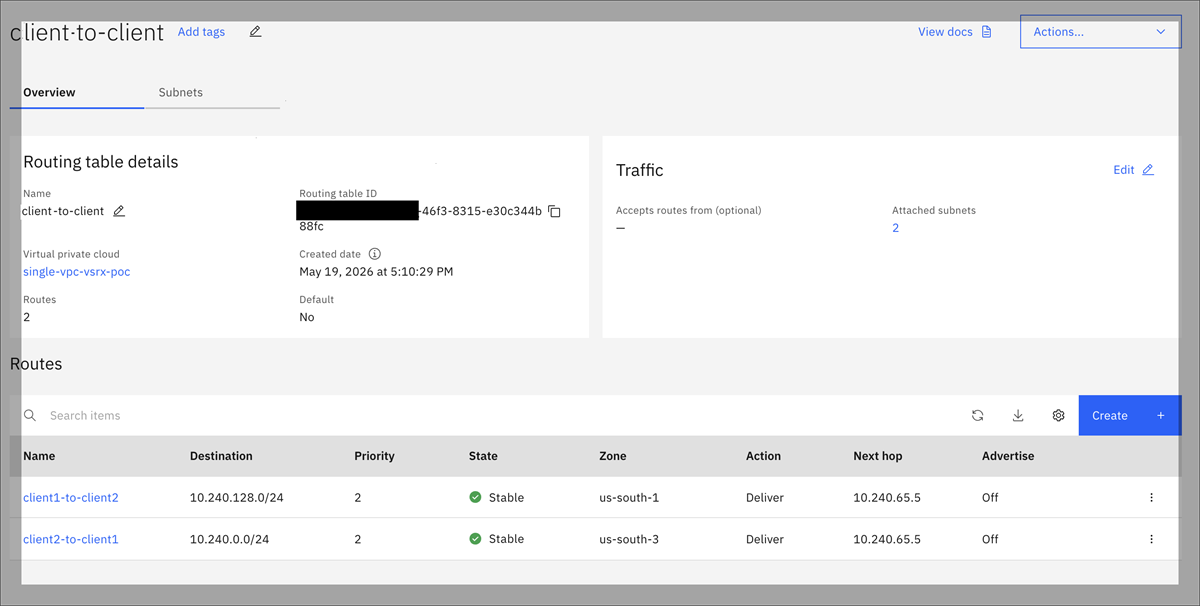Download the routes list
1200x606 pixels.
(x=1018, y=415)
